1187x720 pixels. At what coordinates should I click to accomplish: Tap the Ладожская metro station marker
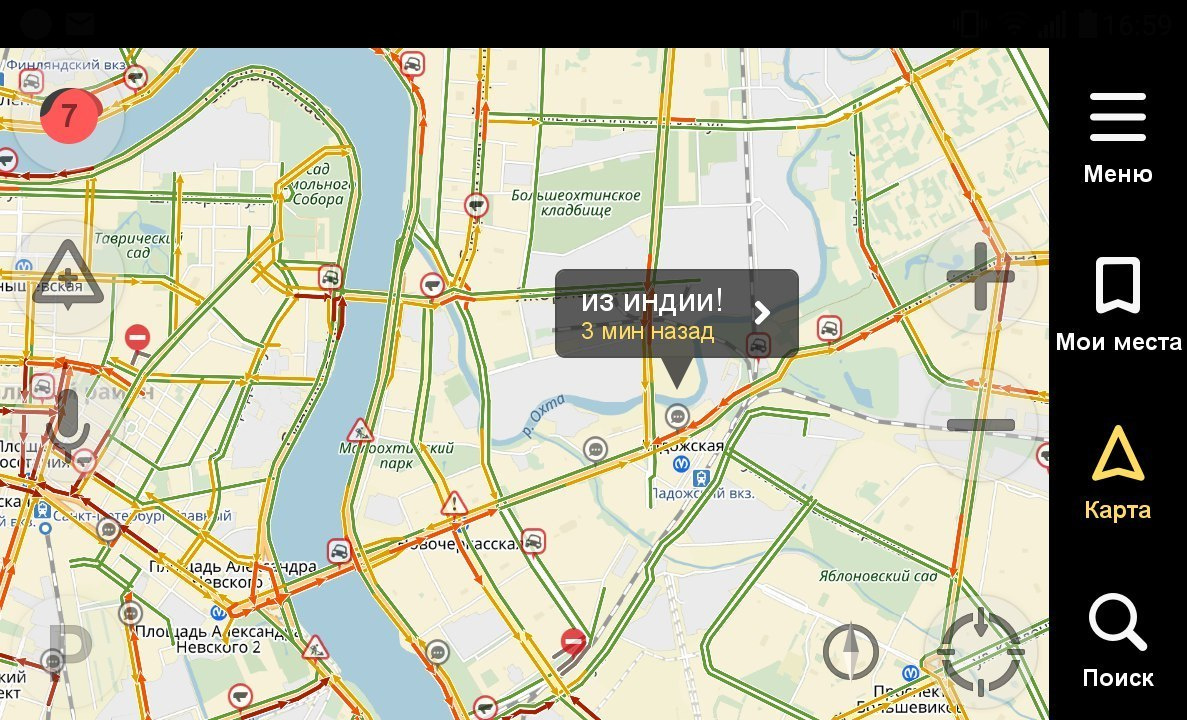coord(681,462)
